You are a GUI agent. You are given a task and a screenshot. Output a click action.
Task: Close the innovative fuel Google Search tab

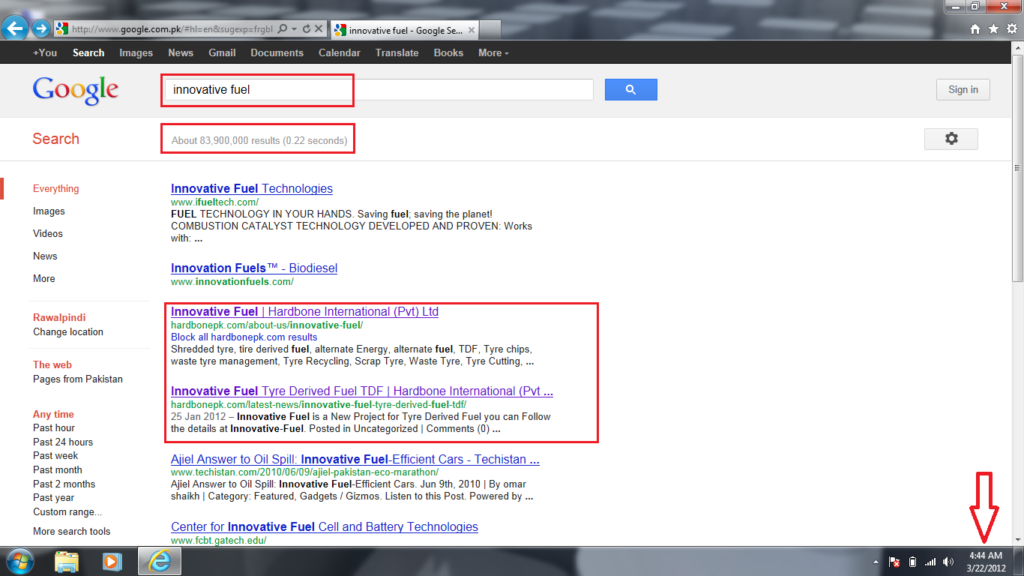pyautogui.click(x=471, y=30)
